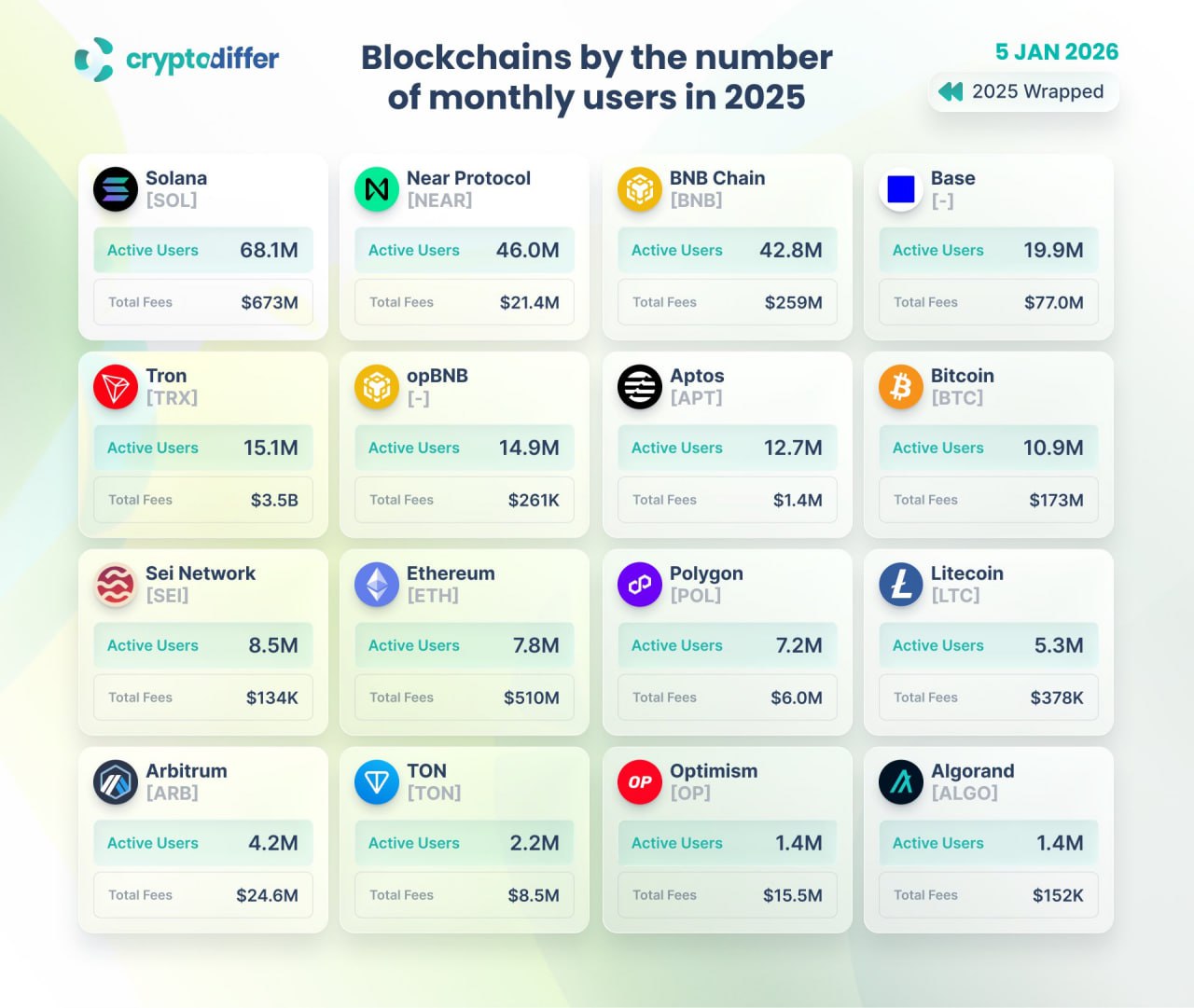Click the Near Protocol logo icon
This screenshot has height=1008, width=1194.
tap(377, 189)
